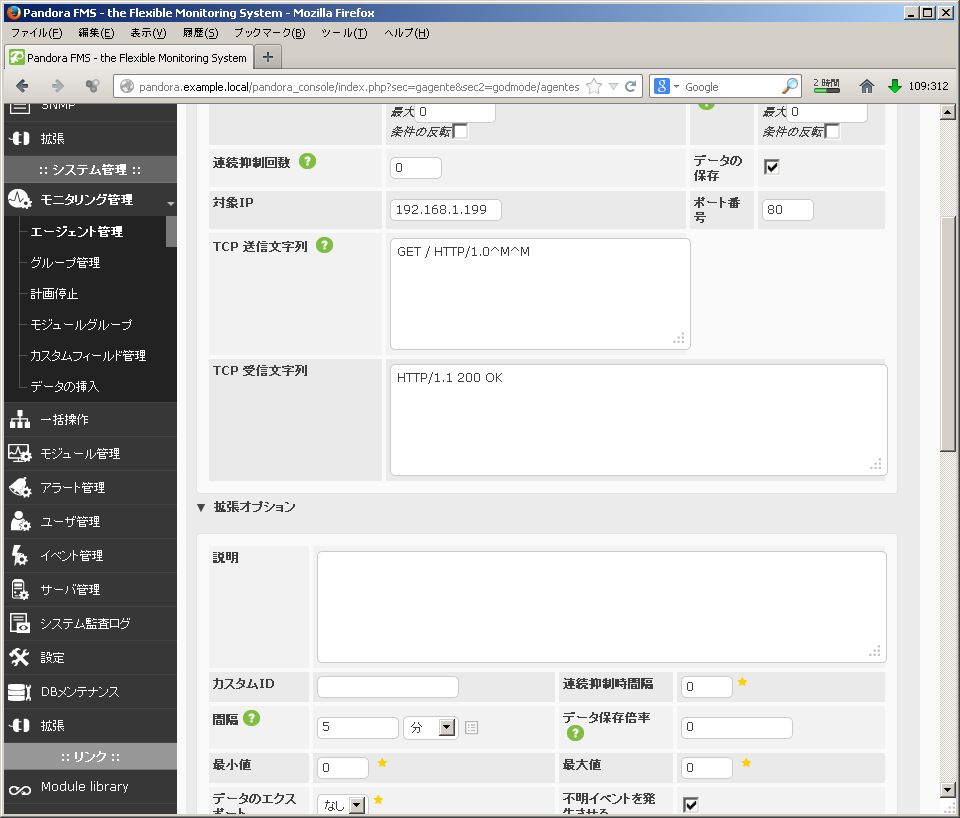Image resolution: width=960 pixels, height=818 pixels.
Task: Go to グループ管理
Action: [65, 263]
